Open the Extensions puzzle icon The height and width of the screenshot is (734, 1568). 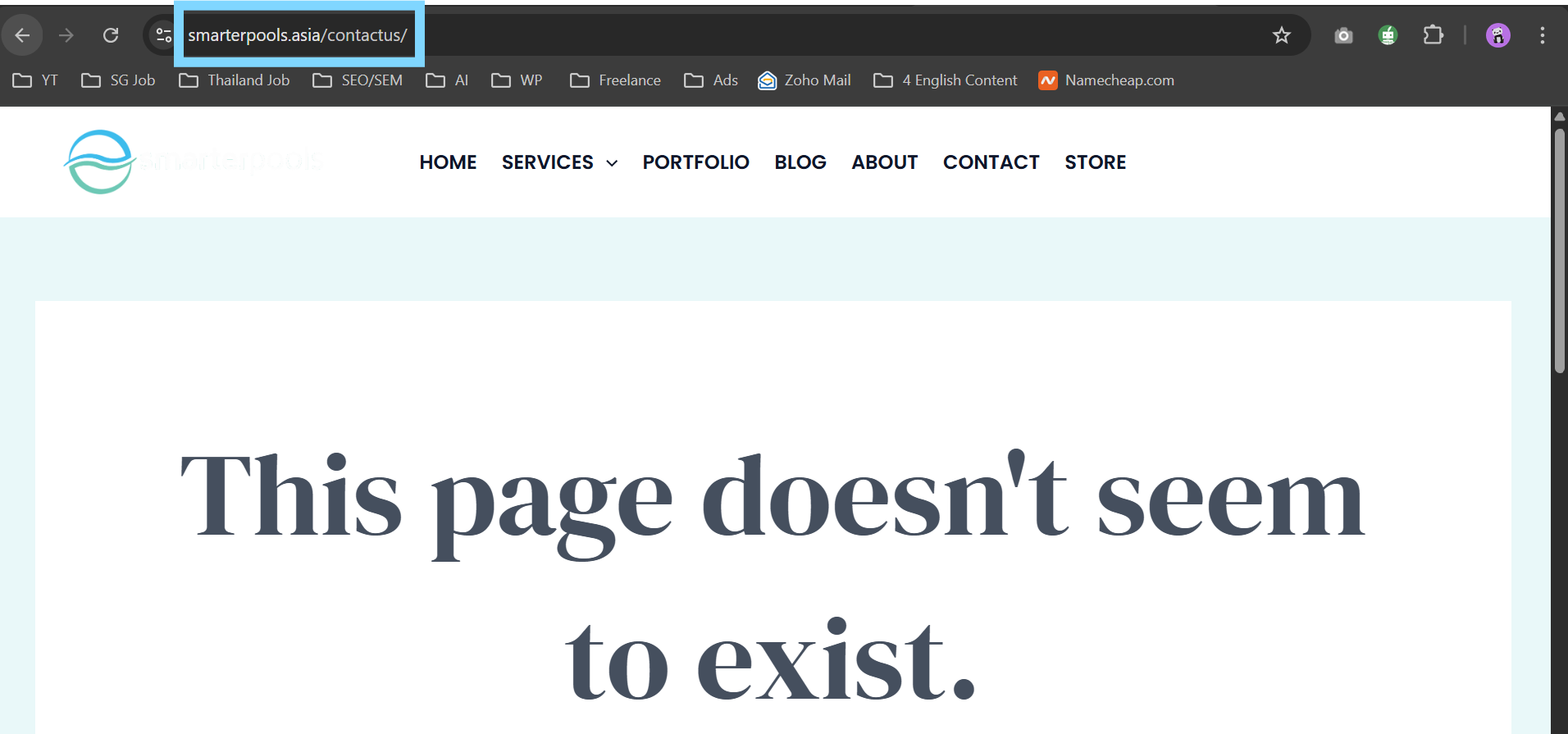click(1433, 35)
